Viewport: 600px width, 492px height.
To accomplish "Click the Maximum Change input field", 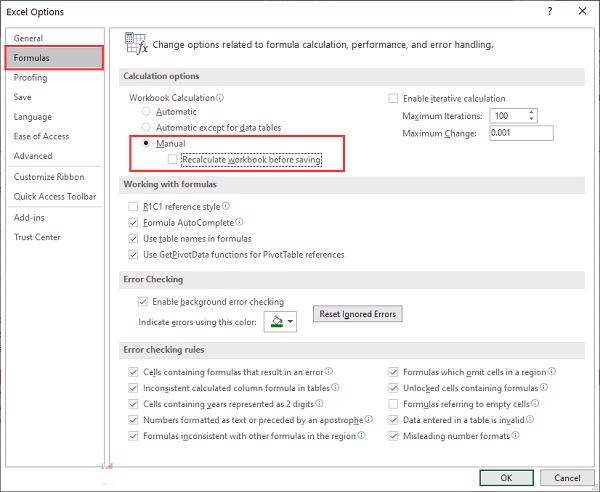I will click(521, 133).
